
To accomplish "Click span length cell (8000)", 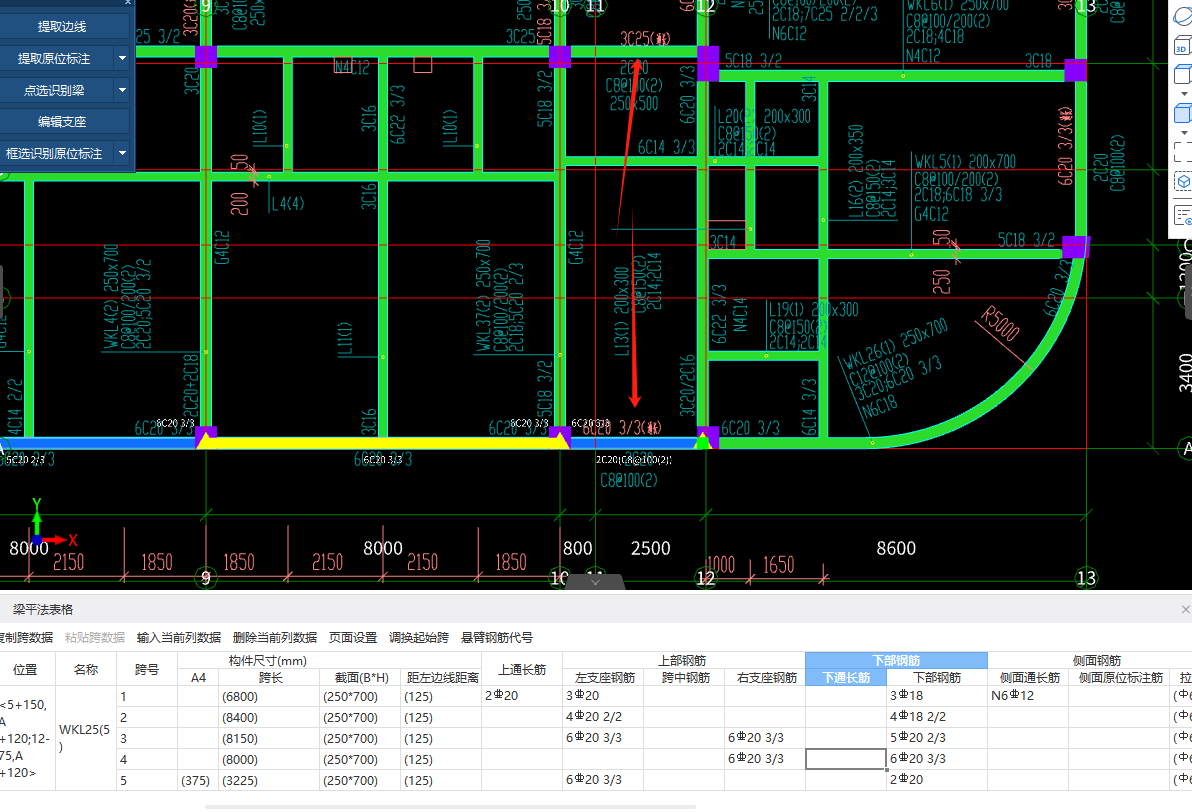I will tap(269, 759).
